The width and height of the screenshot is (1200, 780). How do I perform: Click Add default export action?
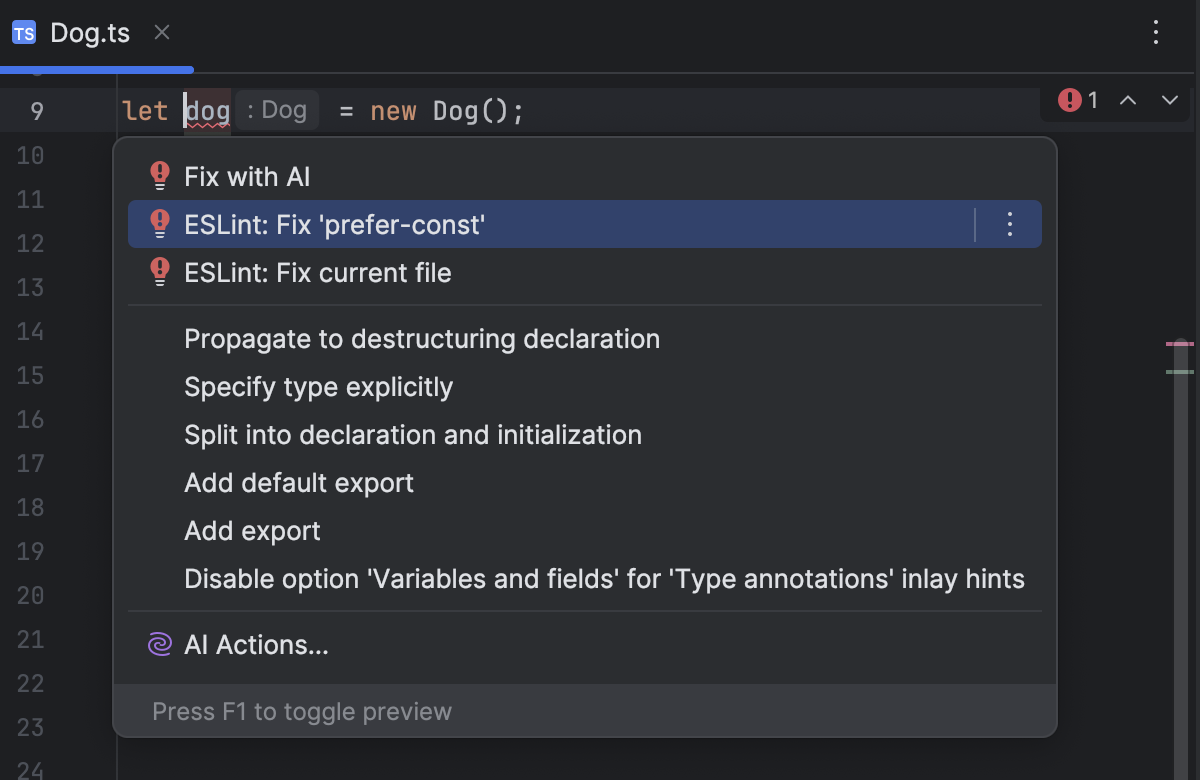pos(298,483)
